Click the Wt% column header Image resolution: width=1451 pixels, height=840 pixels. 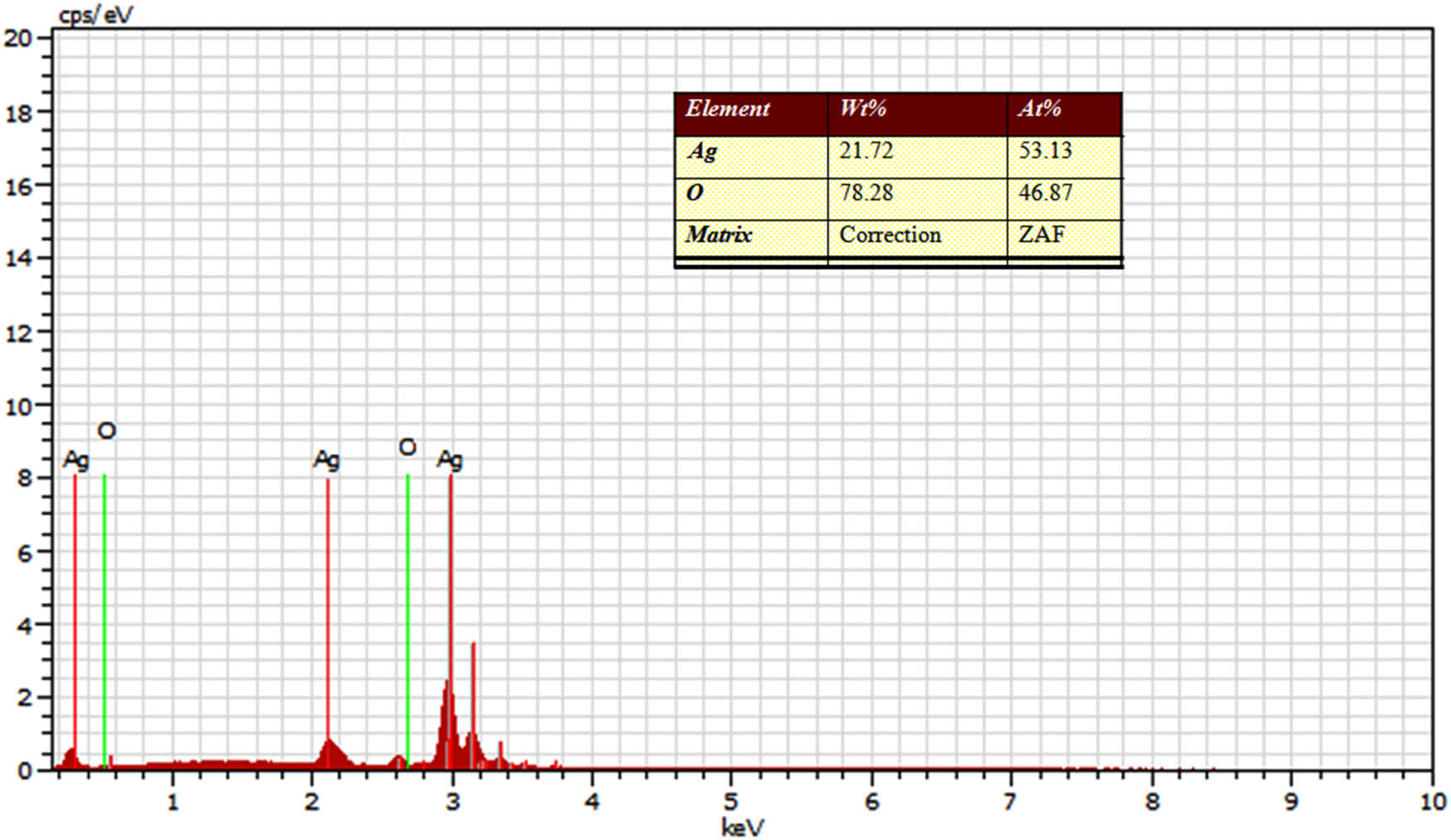862,109
